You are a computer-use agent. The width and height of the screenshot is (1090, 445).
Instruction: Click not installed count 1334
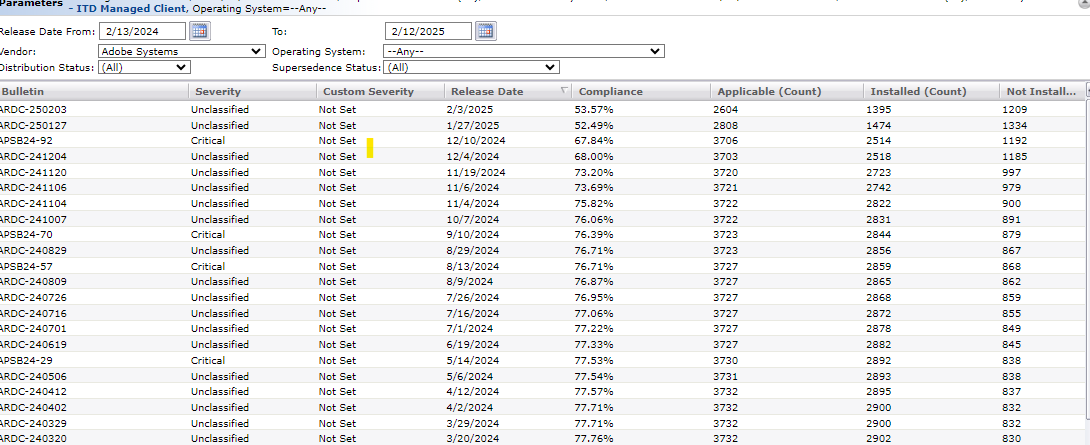[1015, 125]
